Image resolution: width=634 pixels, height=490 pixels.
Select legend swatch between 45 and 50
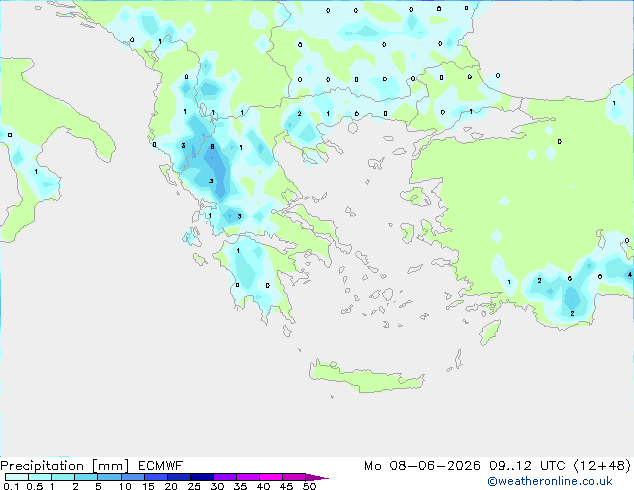(x=294, y=477)
